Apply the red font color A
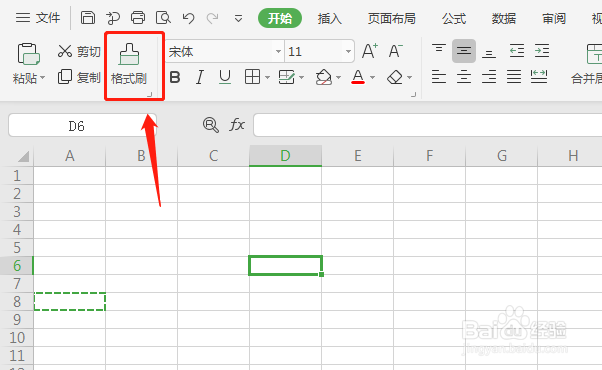 coord(358,77)
